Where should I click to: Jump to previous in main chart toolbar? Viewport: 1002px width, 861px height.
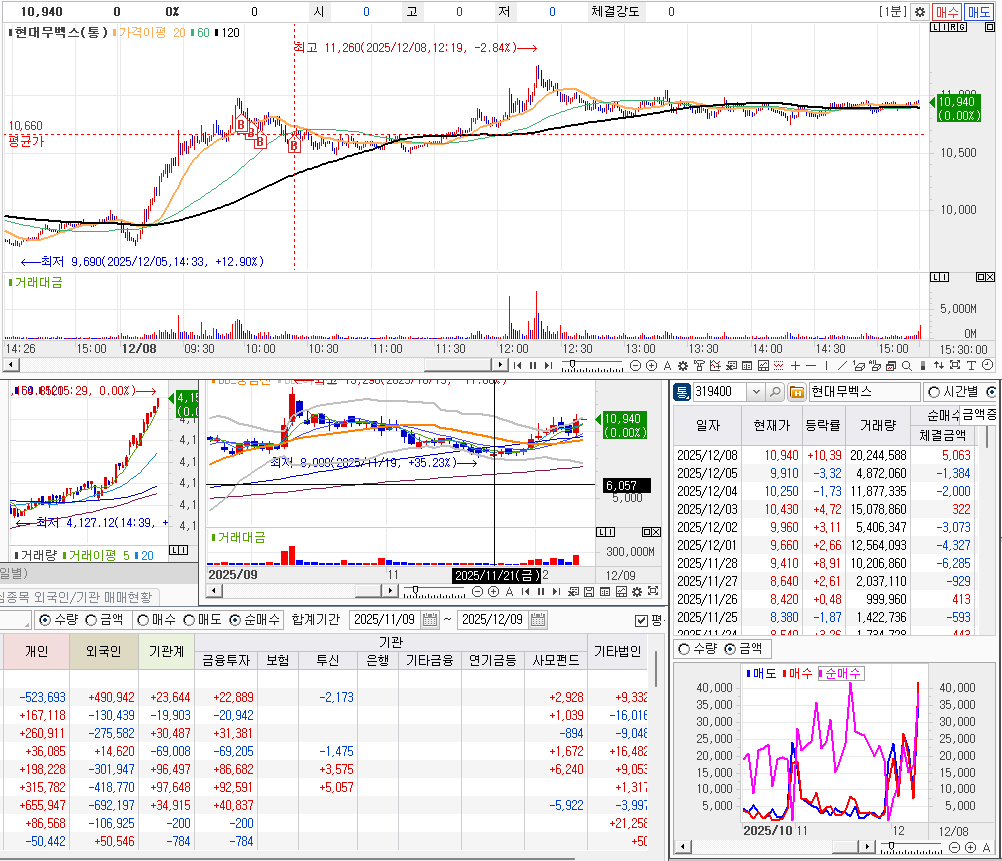[518, 366]
